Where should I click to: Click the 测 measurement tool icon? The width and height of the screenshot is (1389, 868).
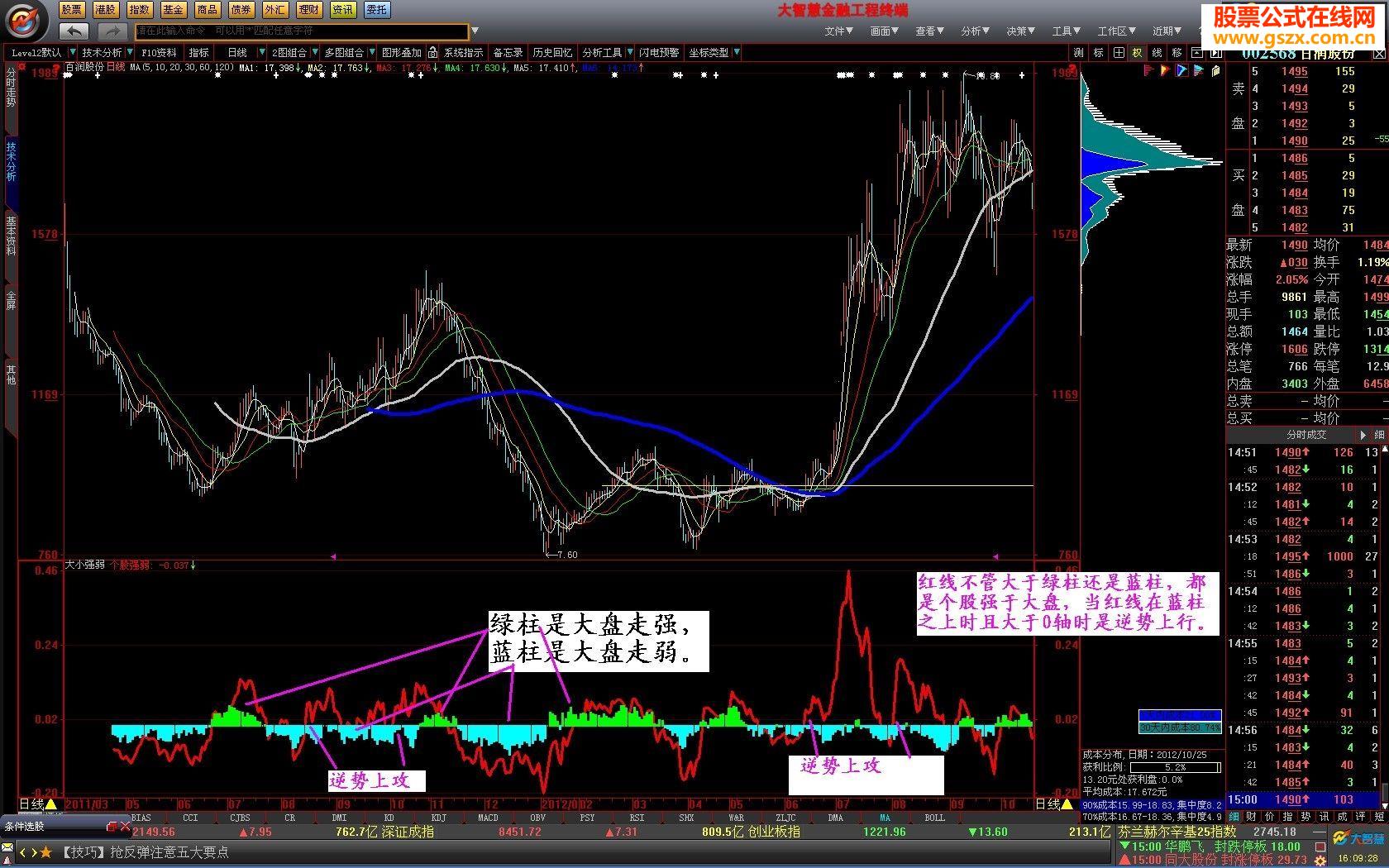pyautogui.click(x=1079, y=52)
